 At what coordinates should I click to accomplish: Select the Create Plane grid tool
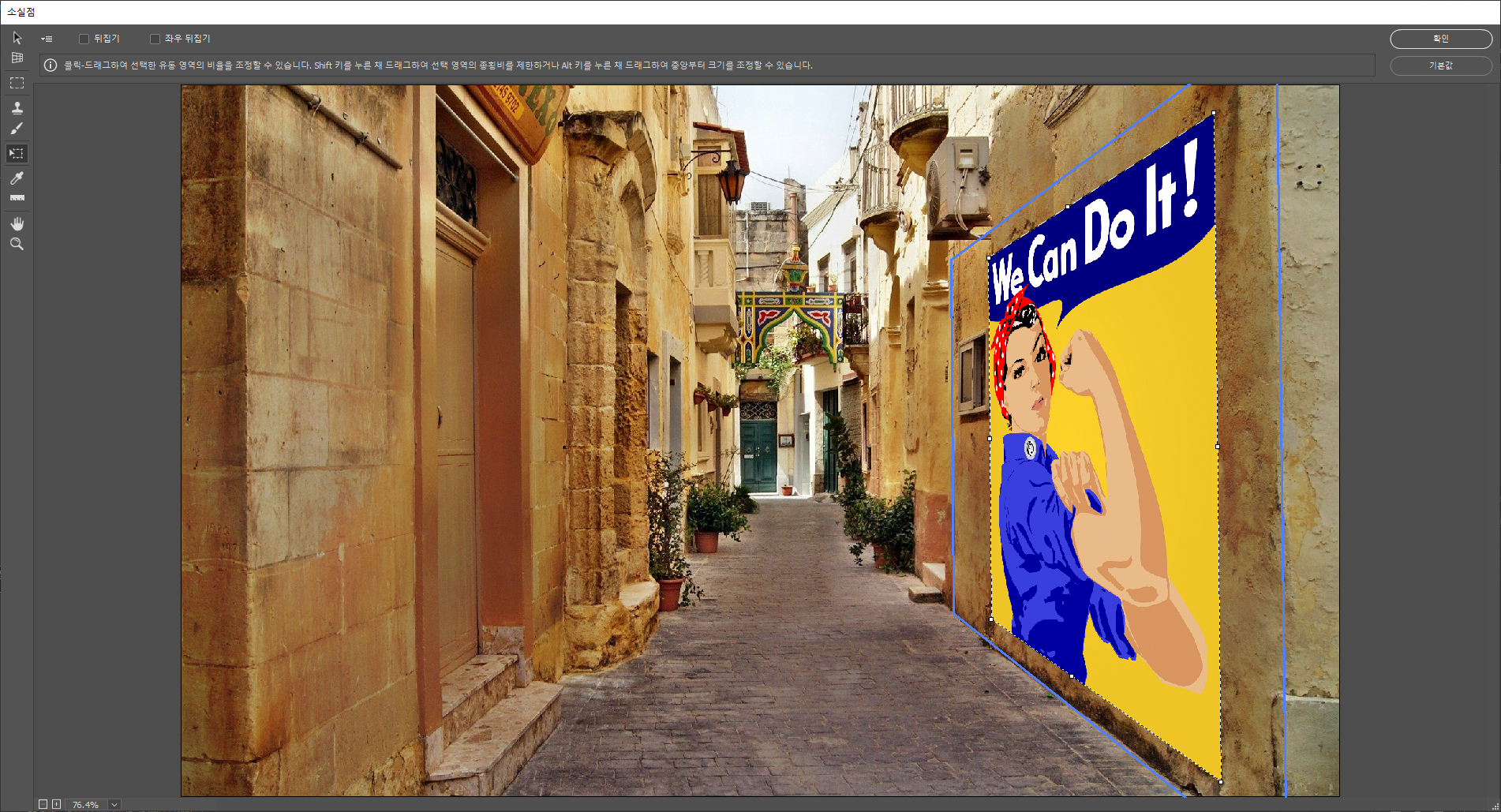pyautogui.click(x=17, y=58)
